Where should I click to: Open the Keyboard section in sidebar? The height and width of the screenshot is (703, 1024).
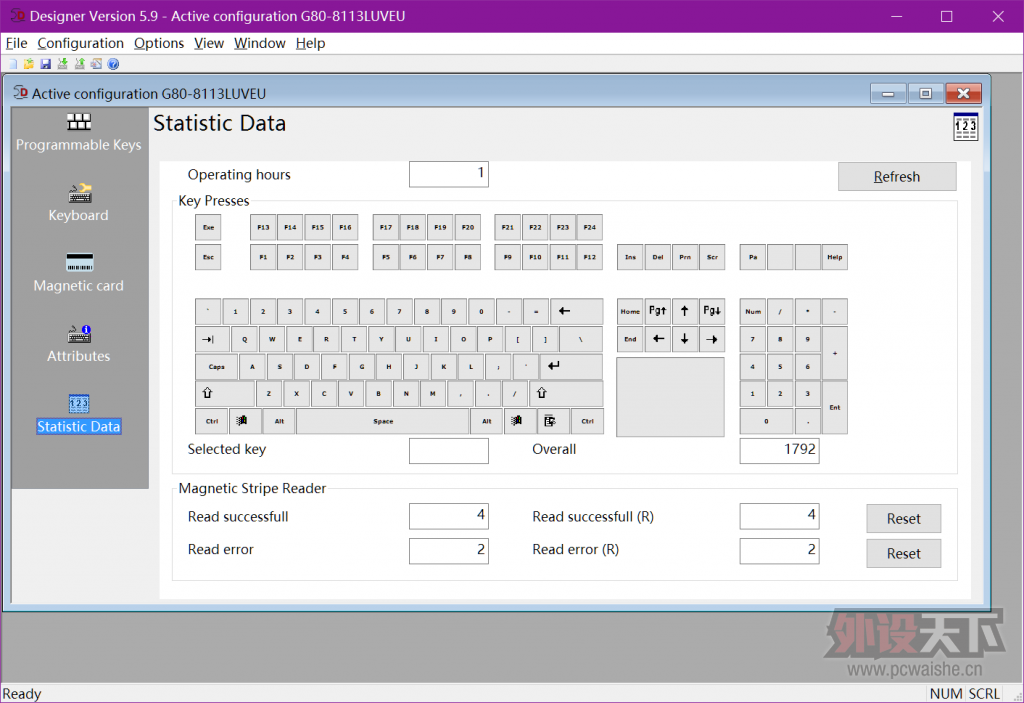coord(78,203)
